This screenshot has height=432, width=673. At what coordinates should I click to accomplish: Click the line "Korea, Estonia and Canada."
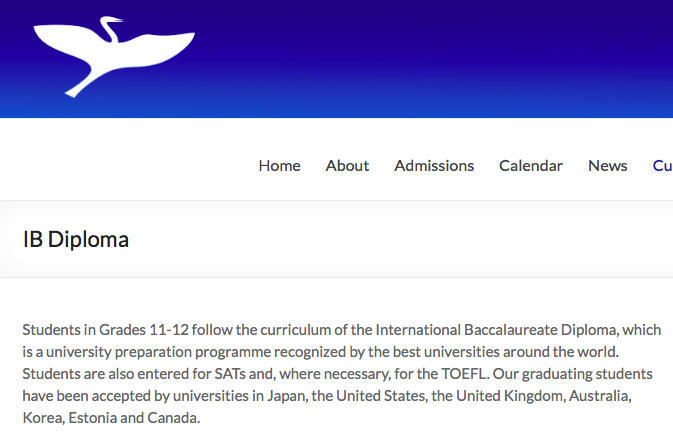[x=111, y=417]
